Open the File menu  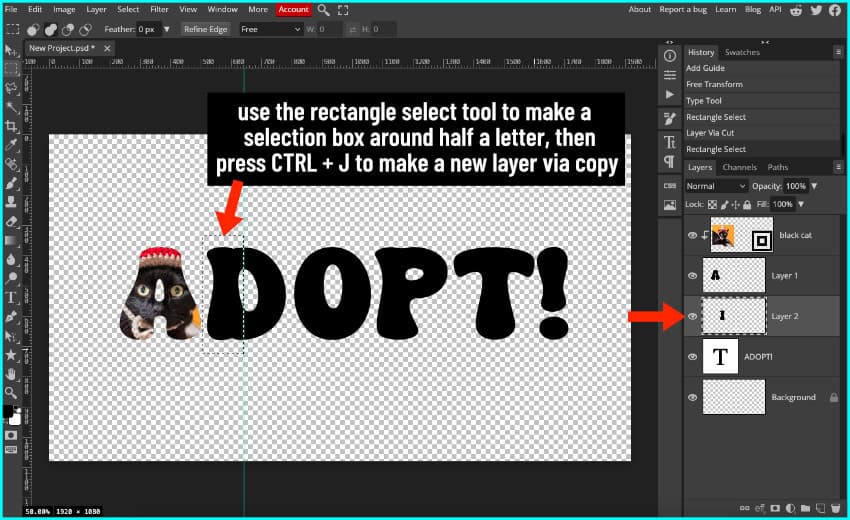coord(11,9)
